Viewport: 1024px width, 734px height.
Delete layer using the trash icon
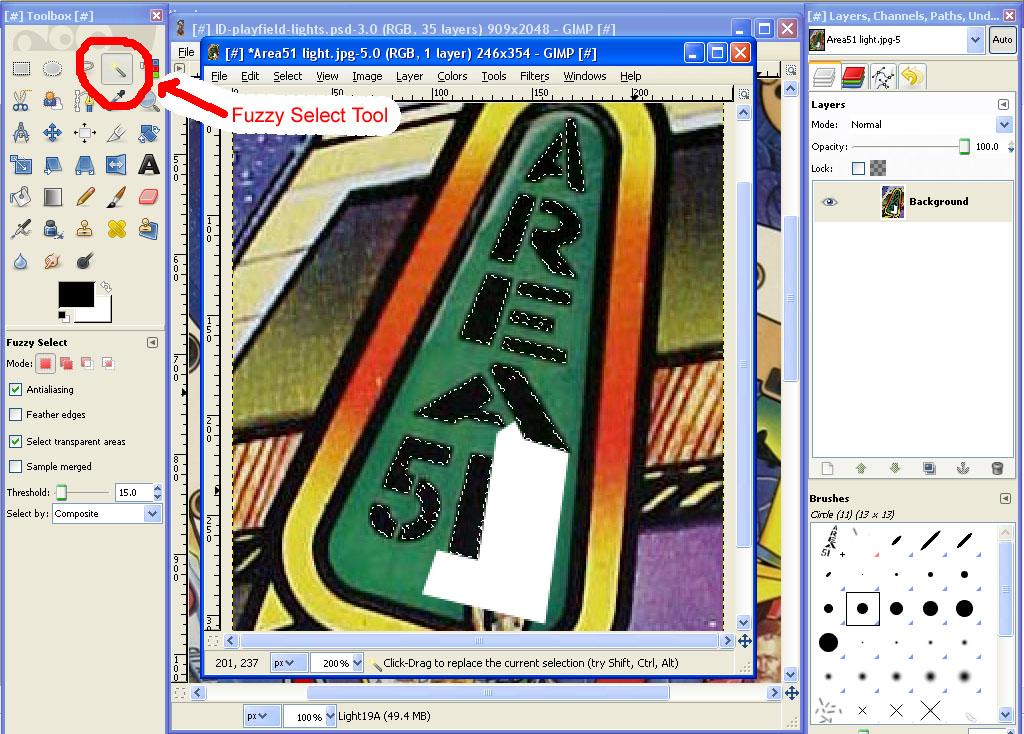(x=996, y=468)
